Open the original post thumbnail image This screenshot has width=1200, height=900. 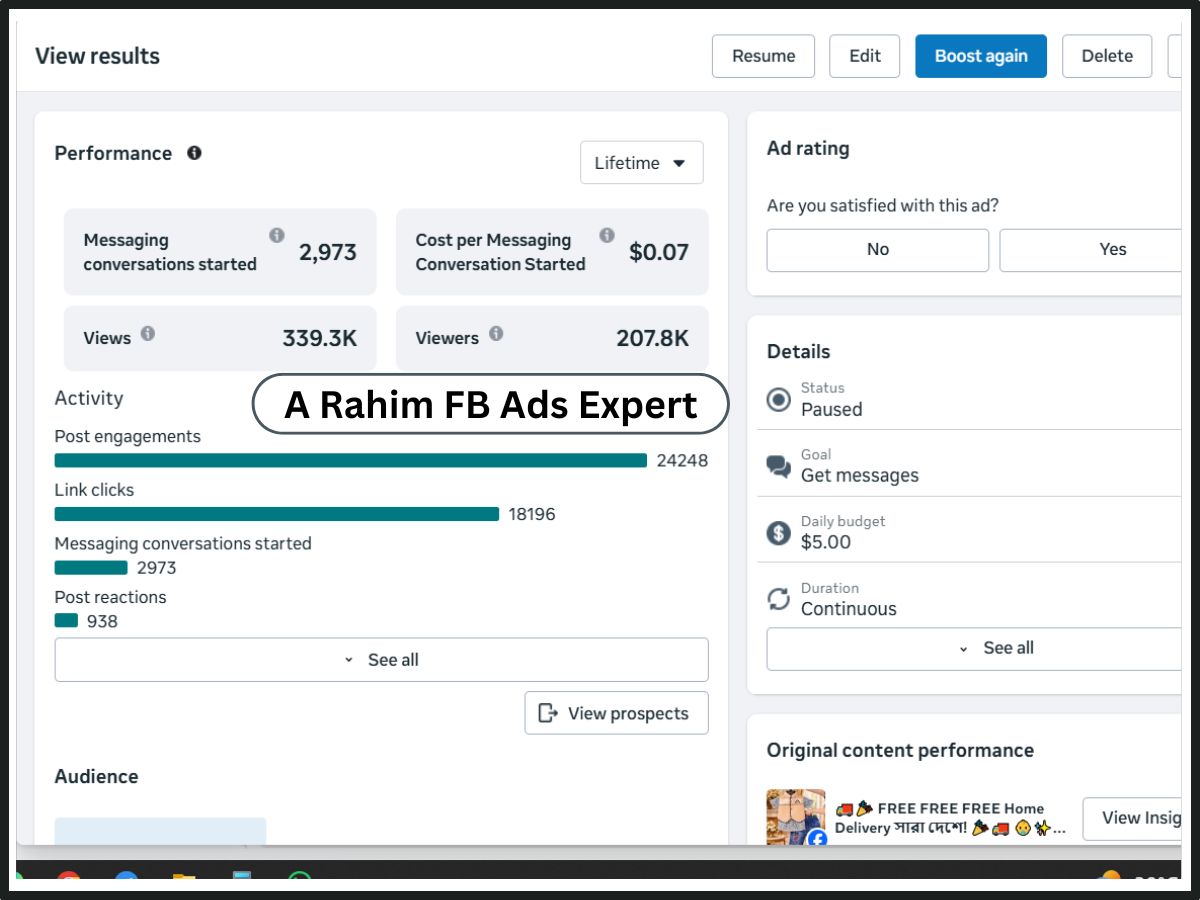coord(796,817)
